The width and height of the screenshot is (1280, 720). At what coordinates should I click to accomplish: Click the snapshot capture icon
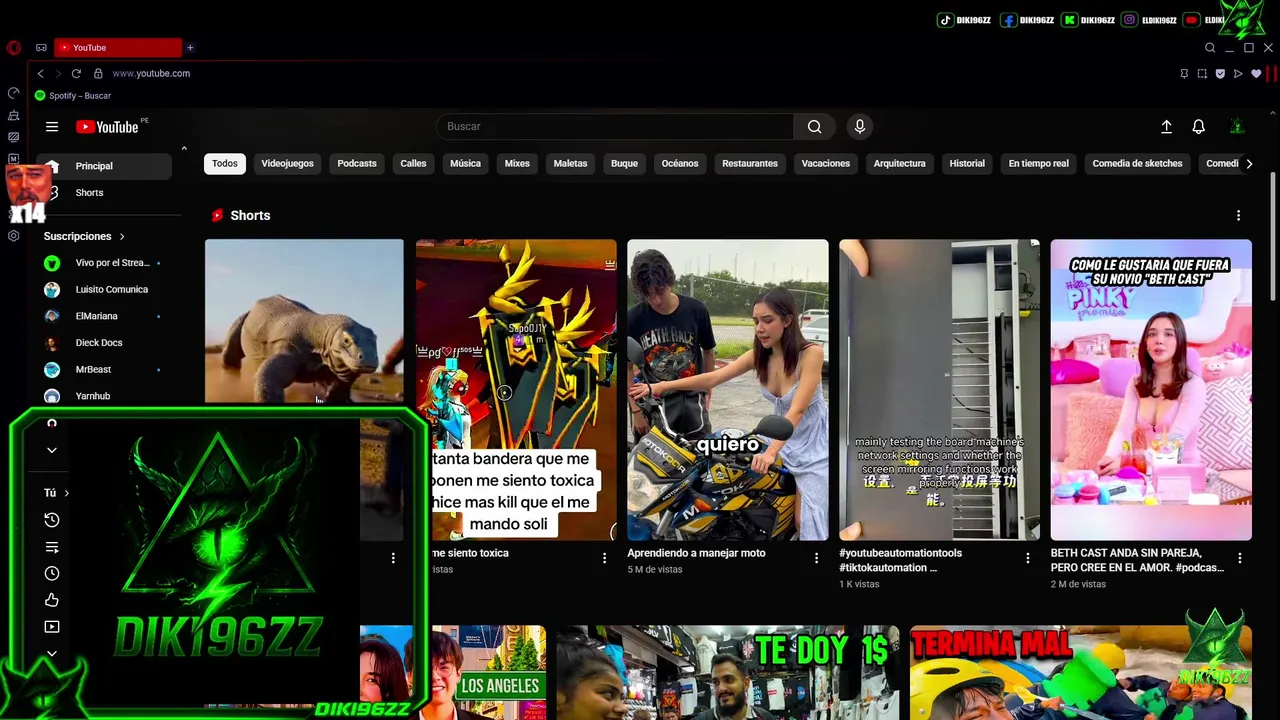click(1202, 73)
